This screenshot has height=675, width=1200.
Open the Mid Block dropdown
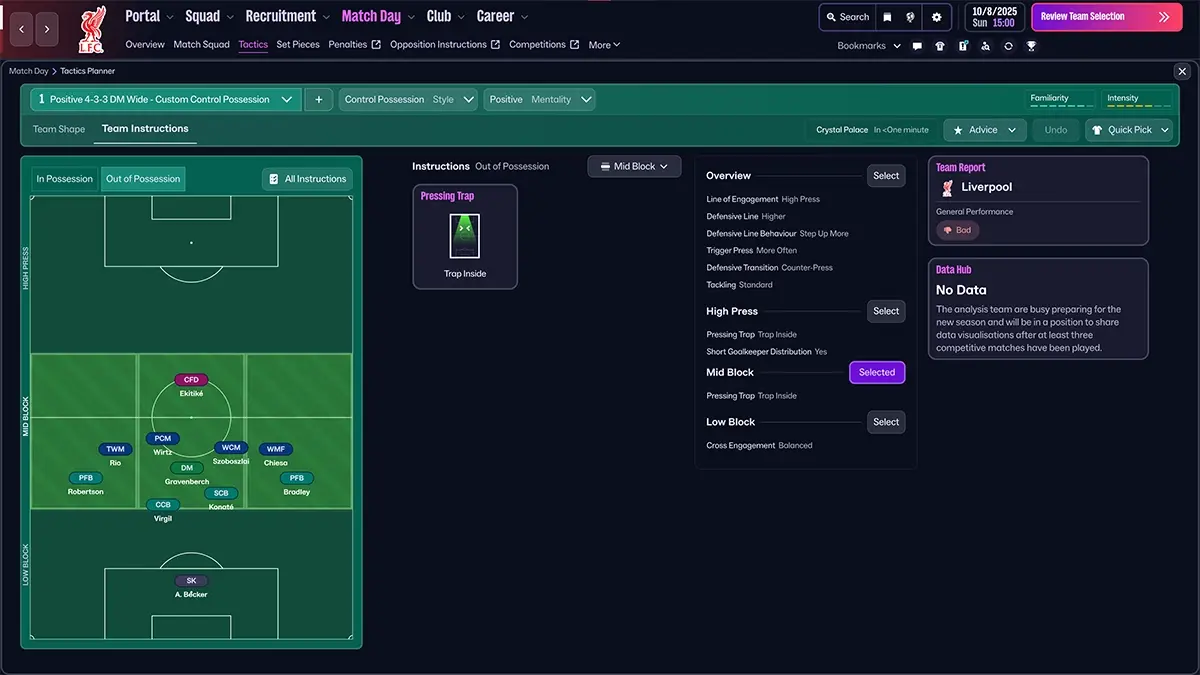click(634, 167)
